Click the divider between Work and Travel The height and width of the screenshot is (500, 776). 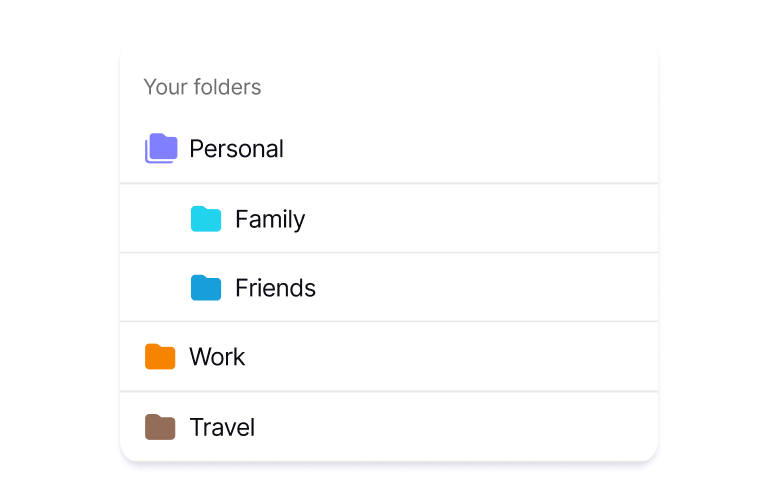pos(390,391)
